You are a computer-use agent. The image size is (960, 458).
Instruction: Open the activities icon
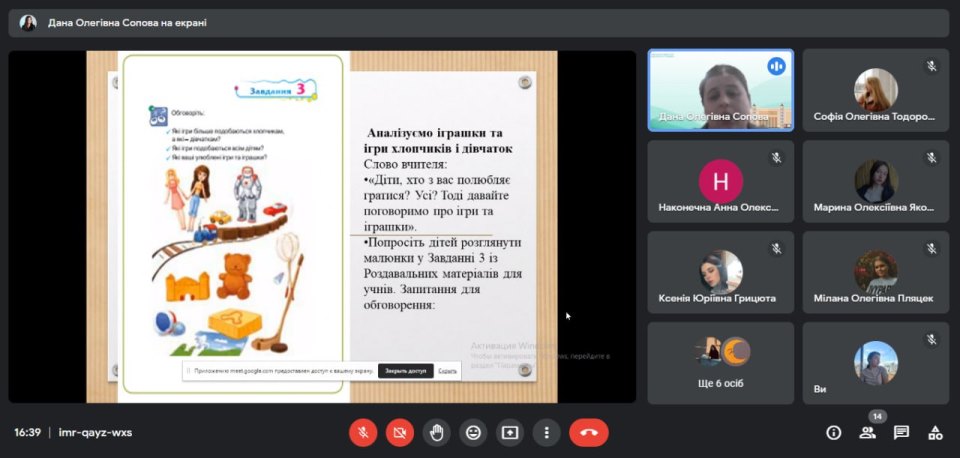click(935, 433)
